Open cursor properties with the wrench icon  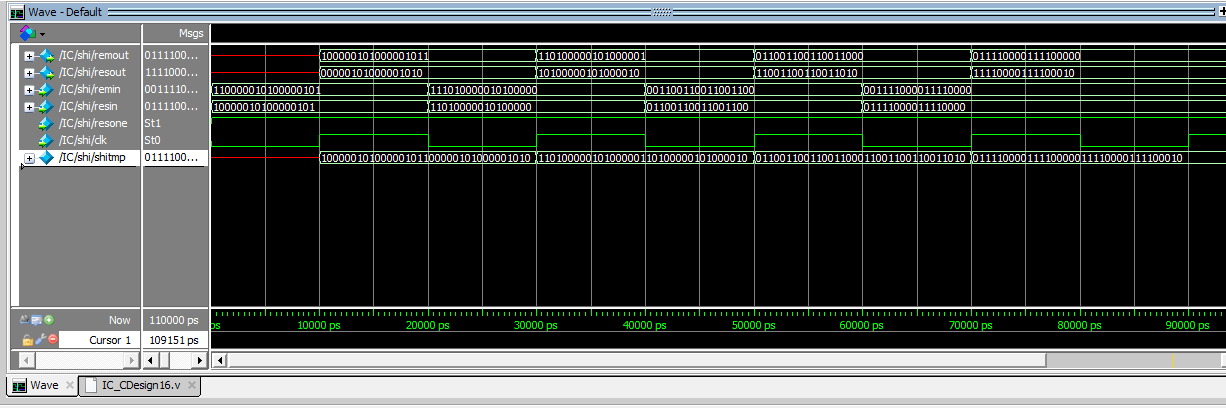(39, 340)
